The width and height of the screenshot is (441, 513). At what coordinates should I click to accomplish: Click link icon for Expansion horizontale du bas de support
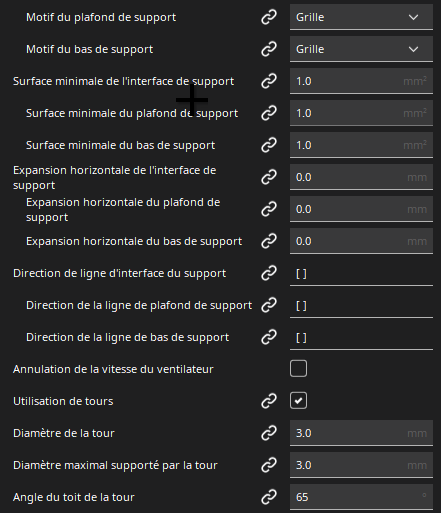click(269, 241)
